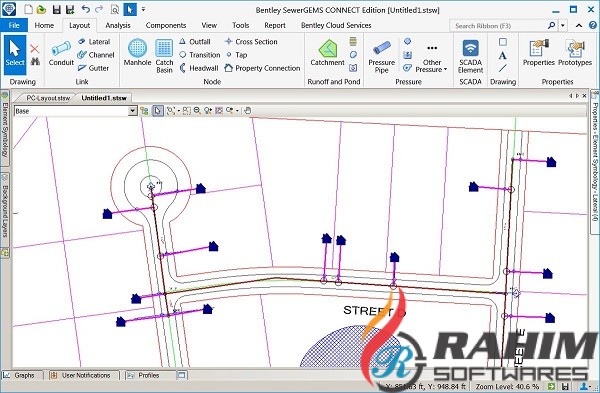600x393 pixels.
Task: Switch to the Analysis ribbon tab
Action: click(x=118, y=25)
